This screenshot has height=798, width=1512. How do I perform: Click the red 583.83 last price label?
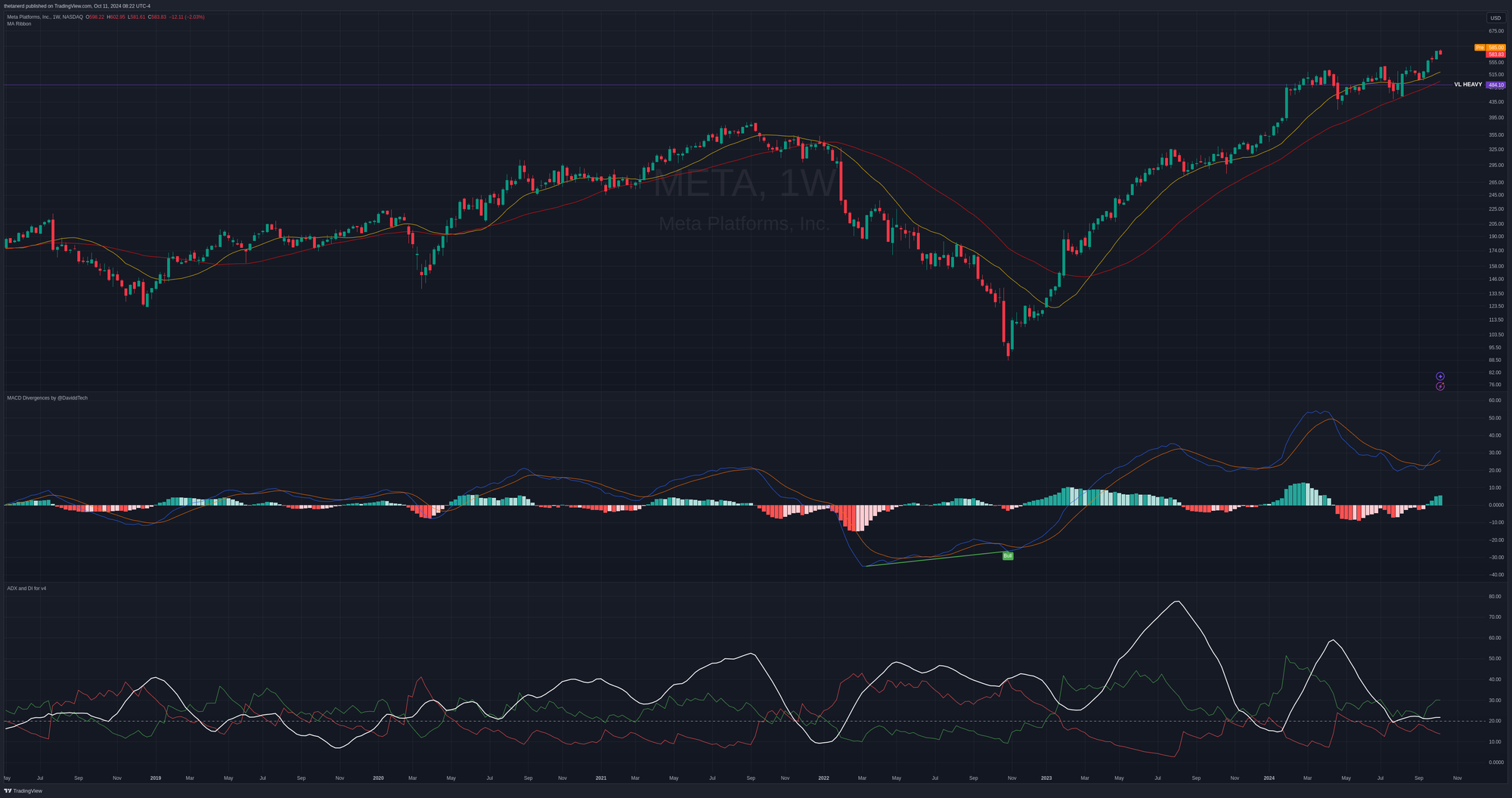[1495, 54]
